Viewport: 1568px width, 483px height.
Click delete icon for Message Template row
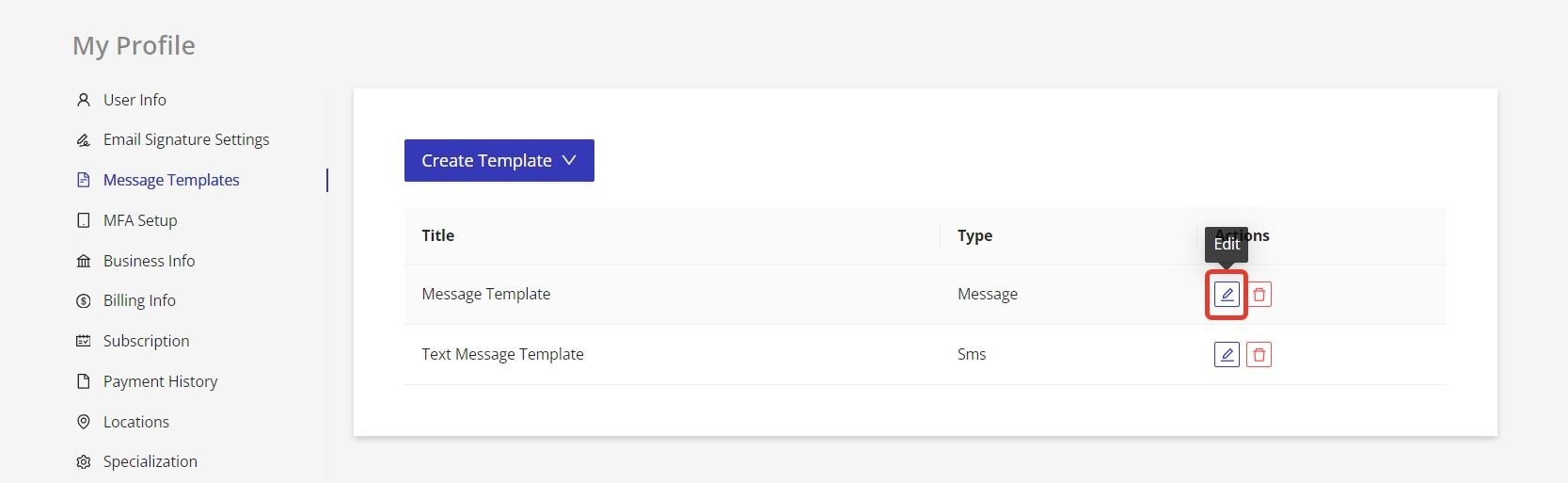tap(1259, 295)
